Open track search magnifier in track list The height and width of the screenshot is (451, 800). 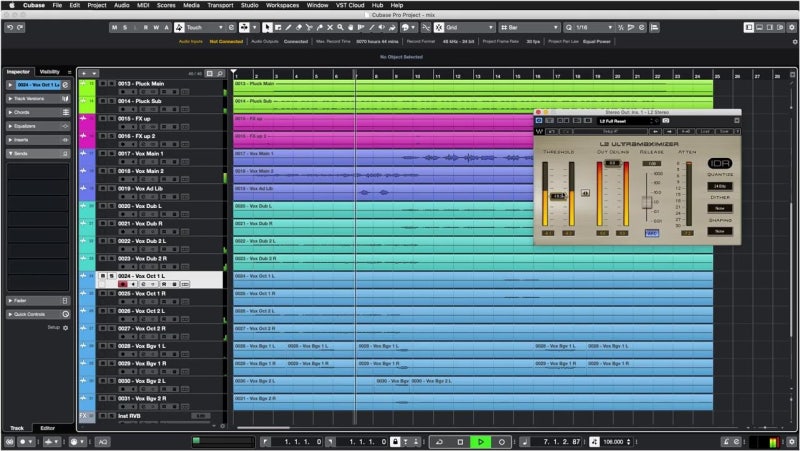pyautogui.click(x=220, y=74)
